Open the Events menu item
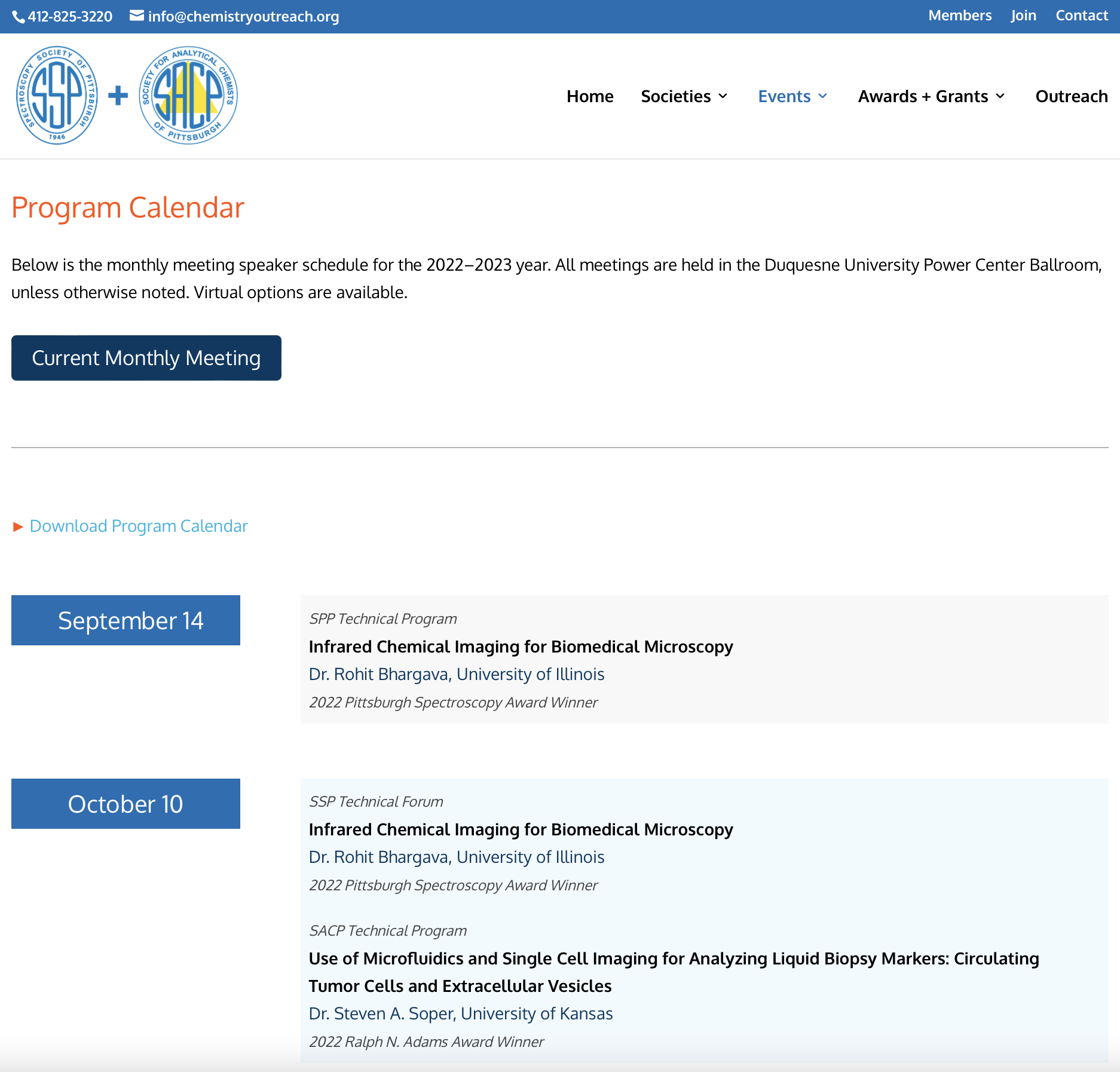The image size is (1120, 1072). point(784,96)
